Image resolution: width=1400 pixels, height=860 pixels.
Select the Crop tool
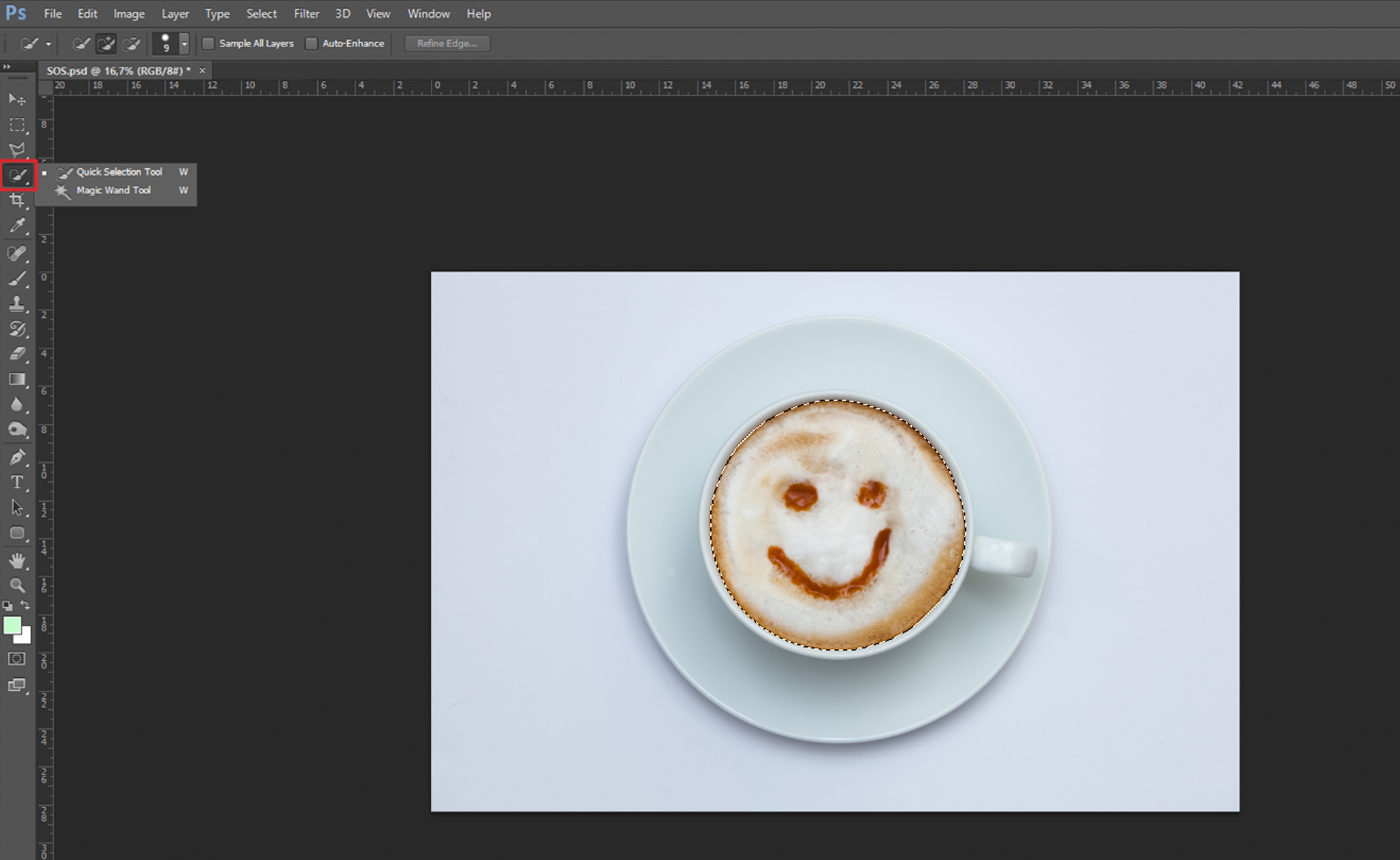click(x=17, y=200)
